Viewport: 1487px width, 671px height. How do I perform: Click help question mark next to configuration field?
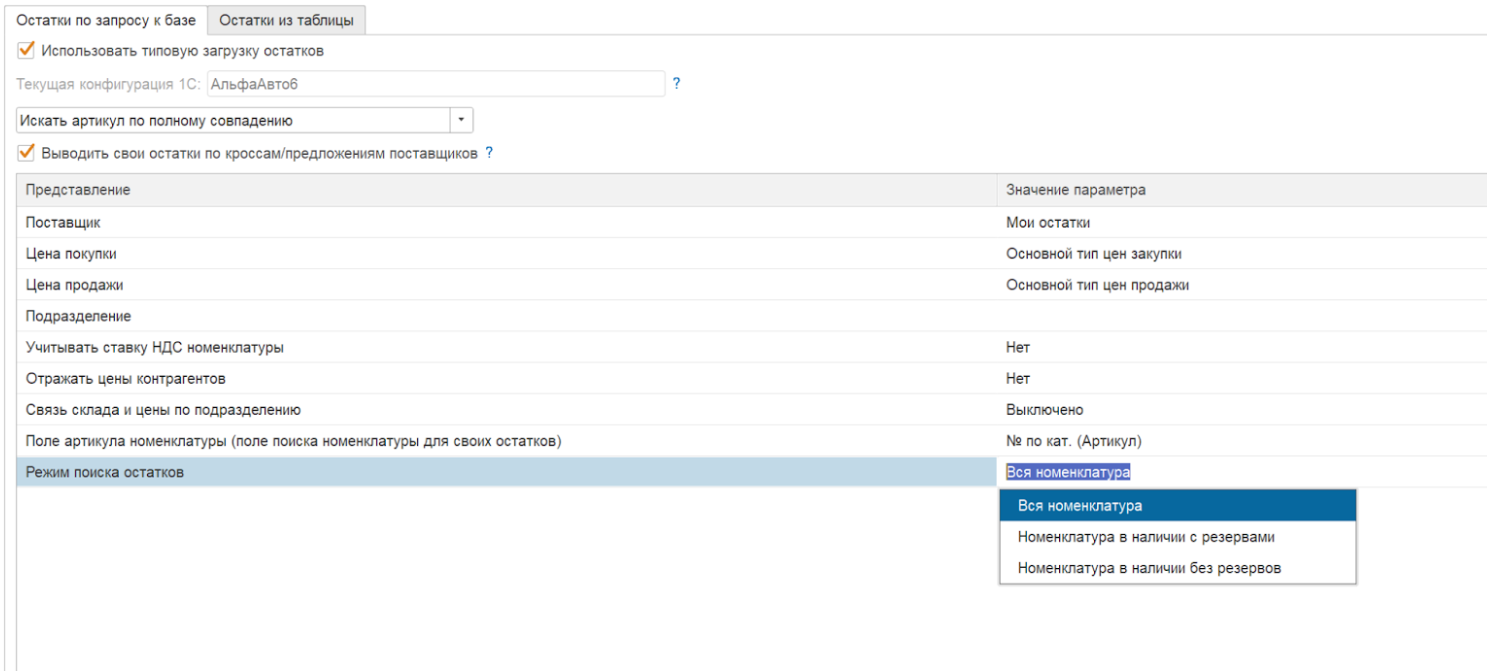pyautogui.click(x=677, y=84)
